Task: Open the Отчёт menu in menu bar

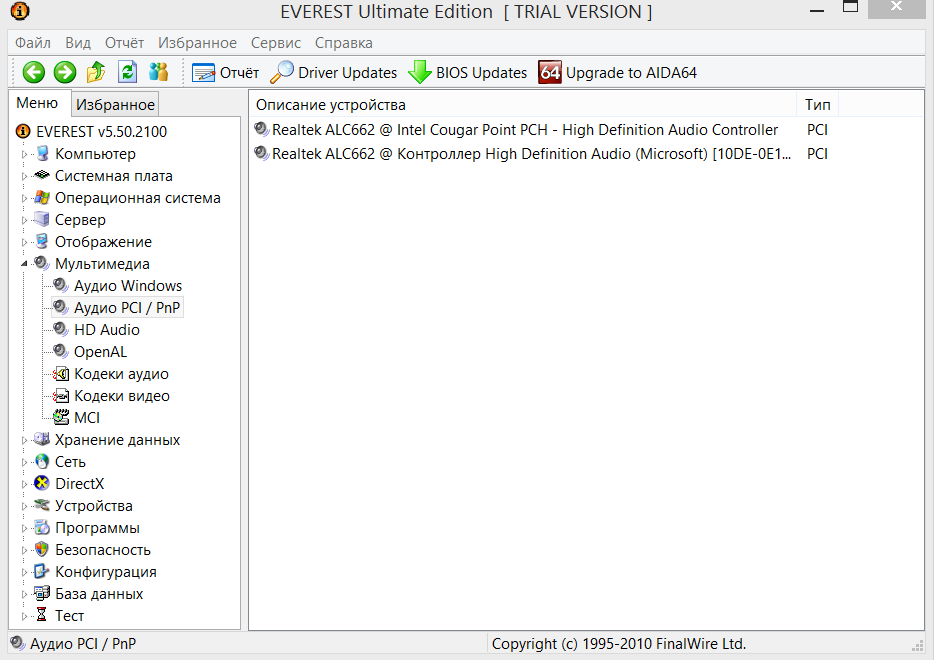Action: click(124, 43)
